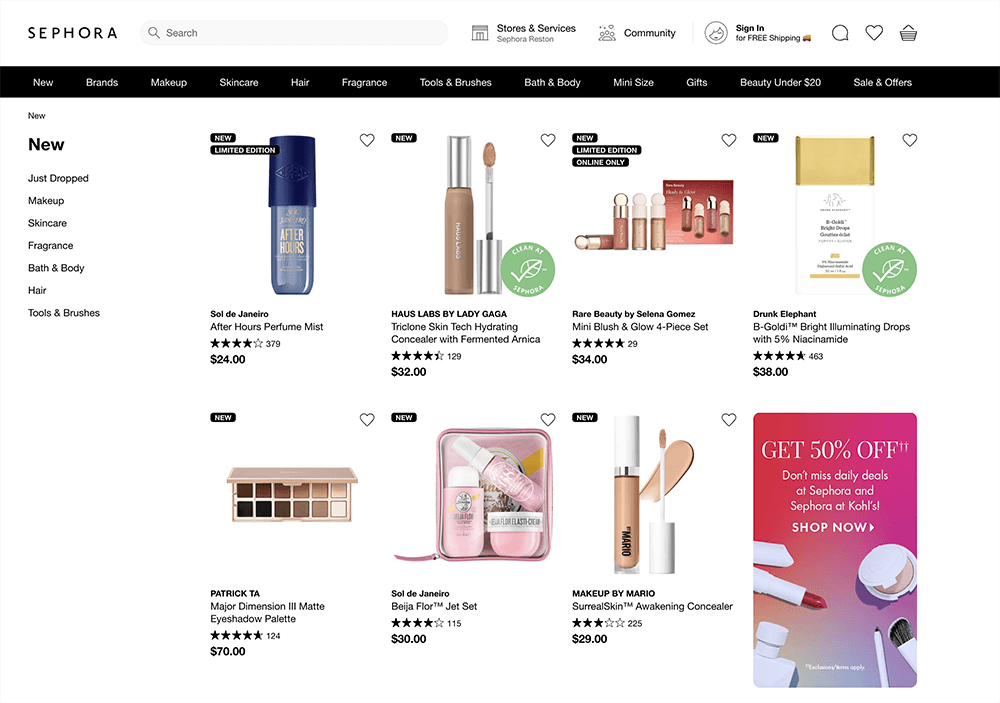Click the Sign In avatar icon
Screen dimensions: 1000x703
[716, 33]
